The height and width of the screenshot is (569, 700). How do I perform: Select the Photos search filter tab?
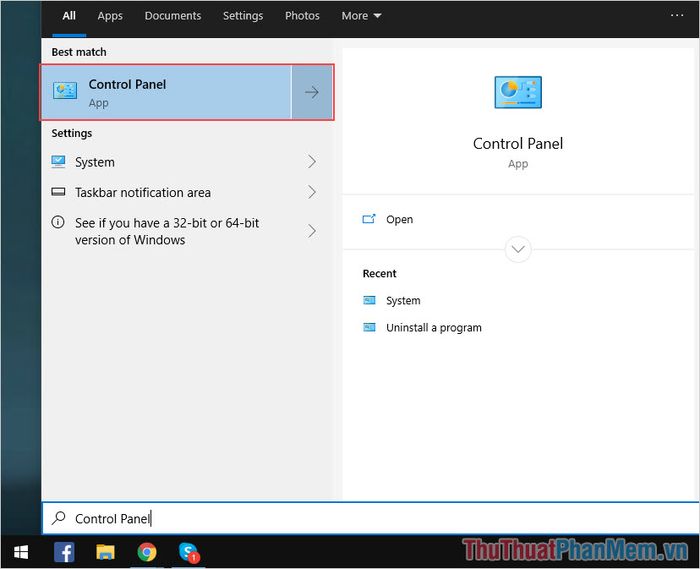click(302, 16)
